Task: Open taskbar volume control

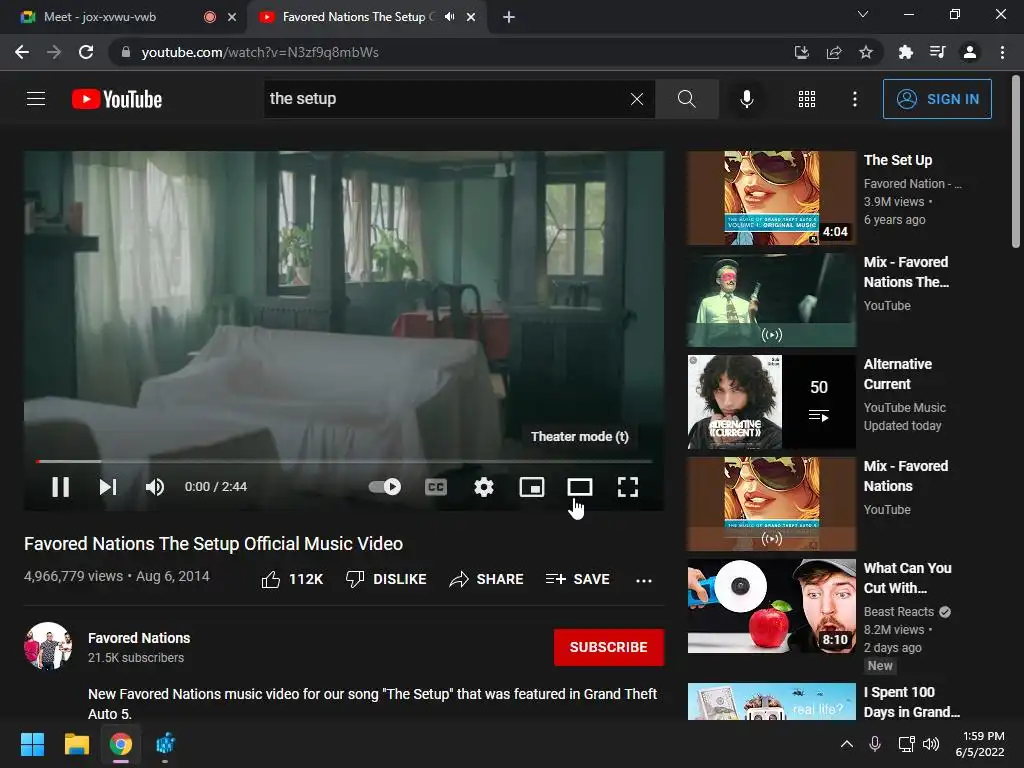Action: click(x=931, y=744)
